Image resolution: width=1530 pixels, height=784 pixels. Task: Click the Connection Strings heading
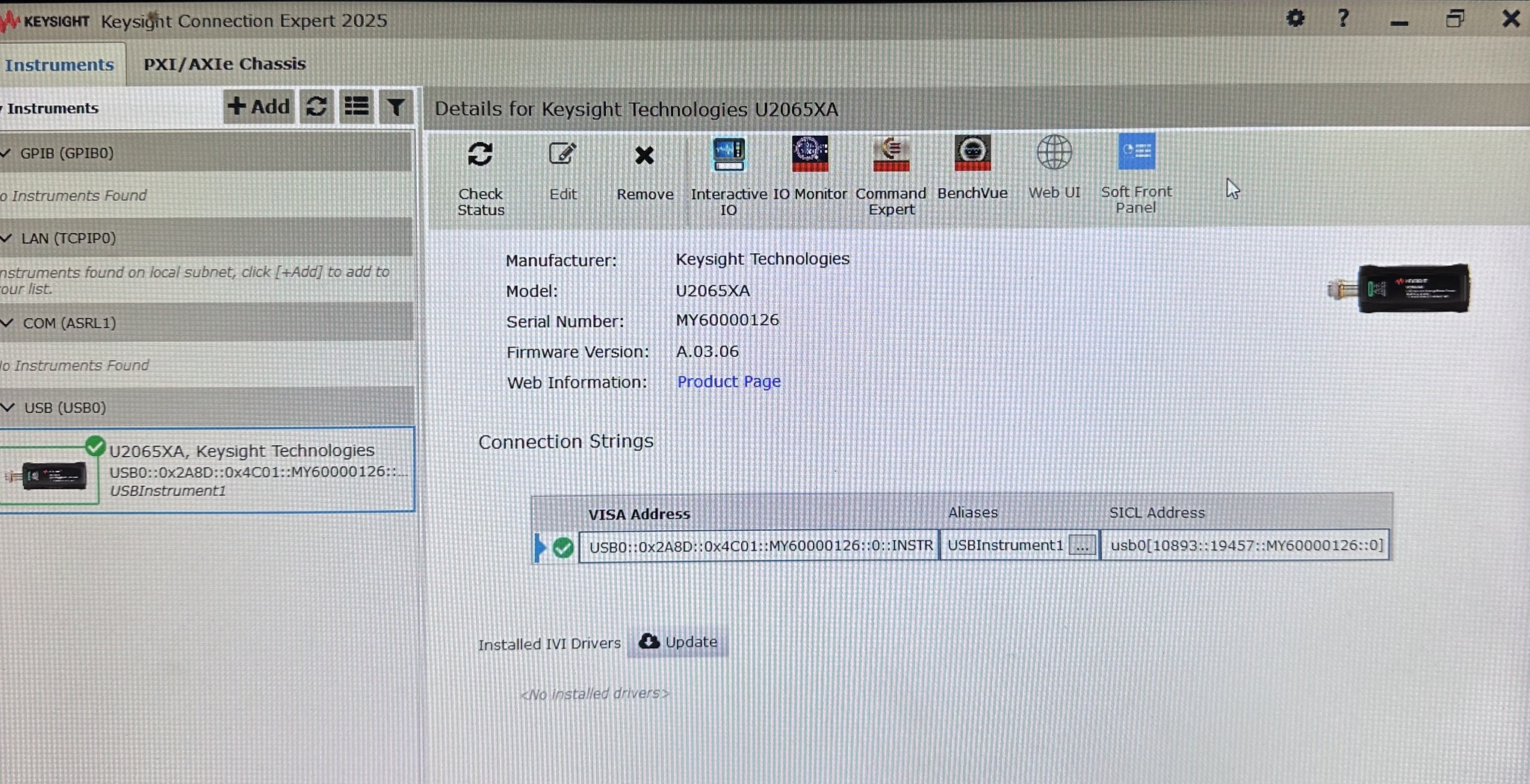point(566,441)
